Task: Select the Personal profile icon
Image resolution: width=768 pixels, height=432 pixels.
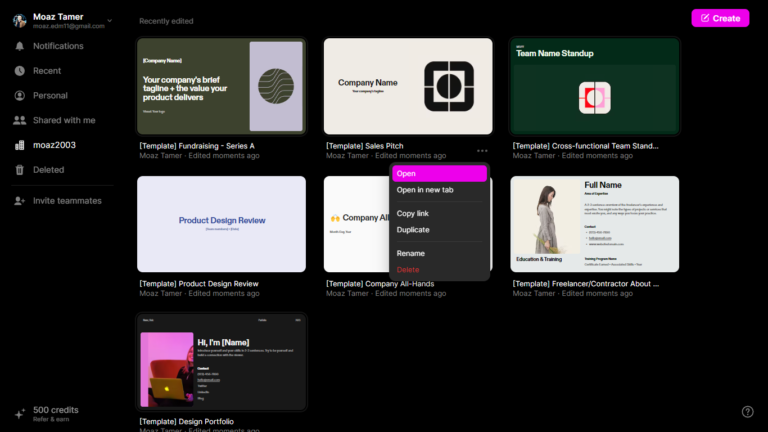Action: [x=19, y=96]
